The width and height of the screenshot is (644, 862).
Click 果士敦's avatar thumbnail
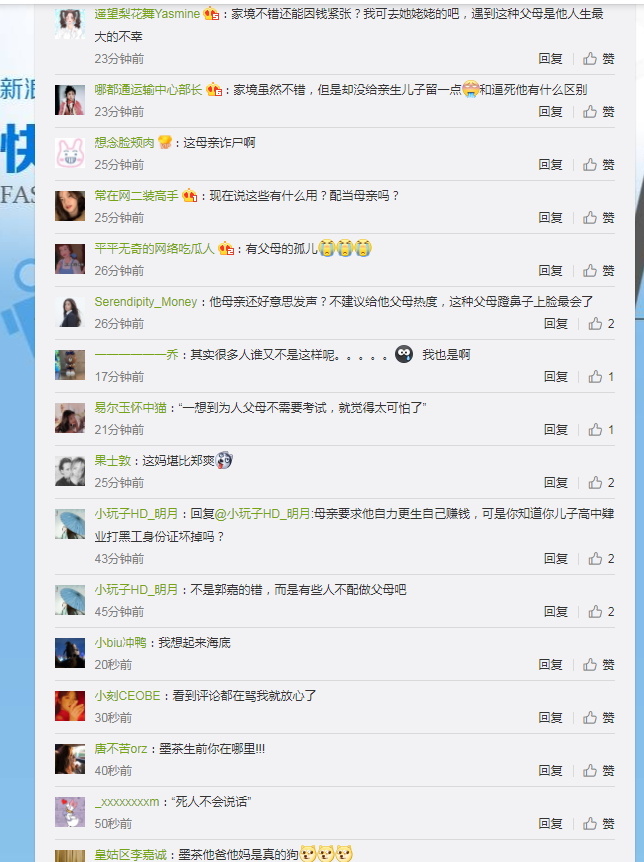(x=70, y=471)
